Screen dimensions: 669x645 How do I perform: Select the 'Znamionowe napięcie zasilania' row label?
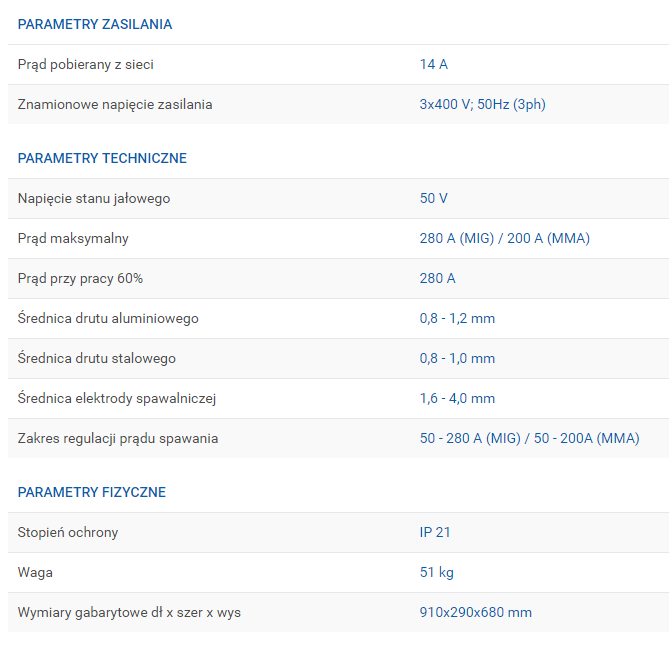[x=115, y=104]
